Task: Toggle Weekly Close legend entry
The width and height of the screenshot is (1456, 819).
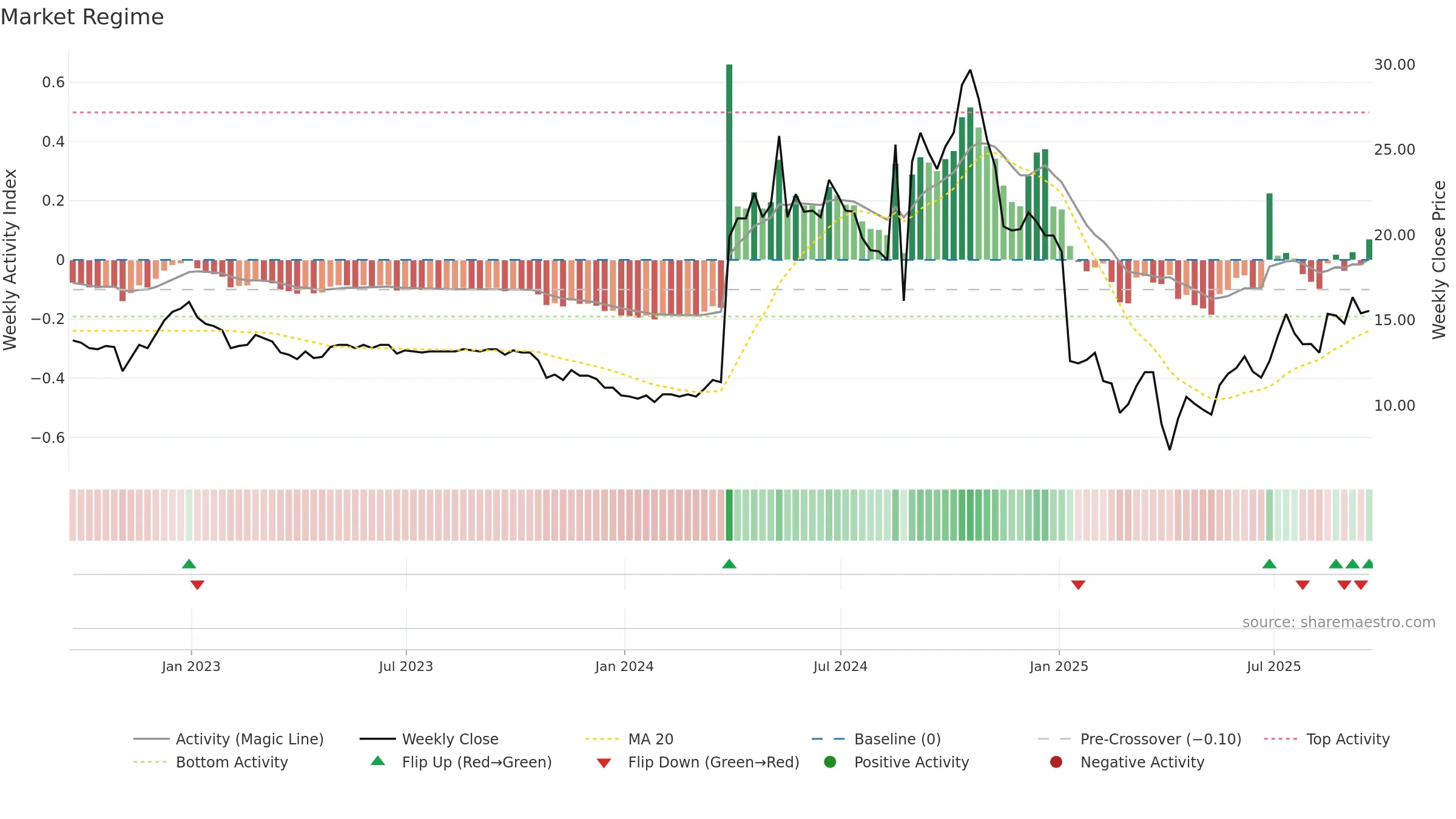Action: [429, 739]
